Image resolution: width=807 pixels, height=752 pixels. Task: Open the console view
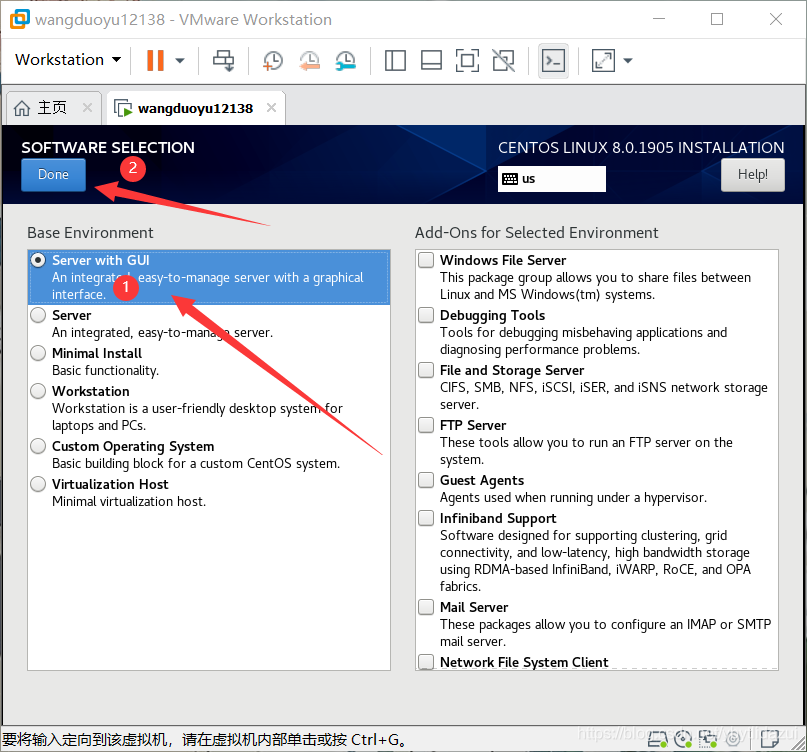(553, 61)
